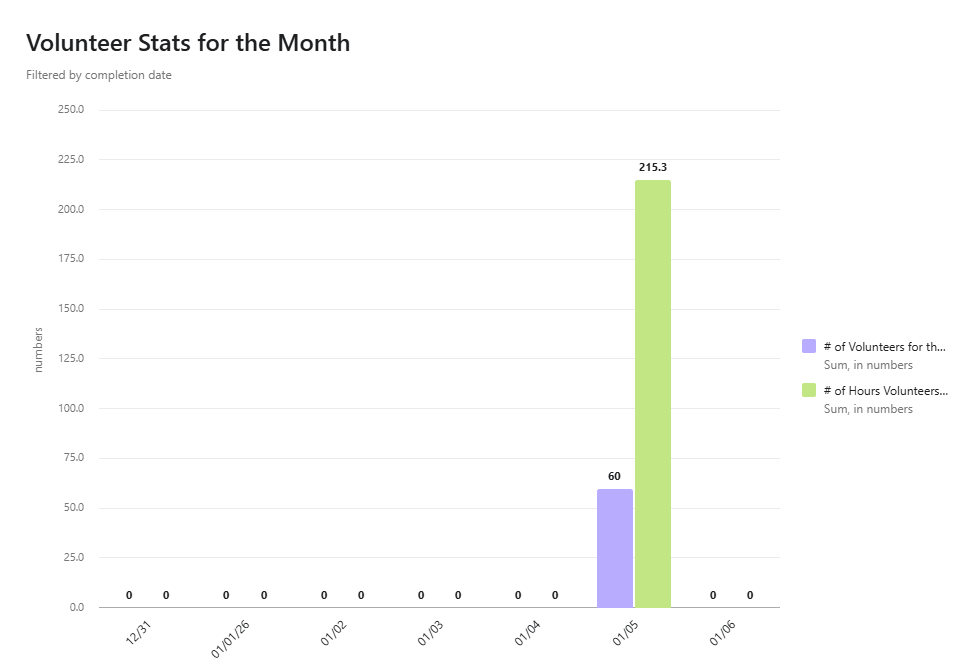Click the 60 data label above purple bar
Image resolution: width=978 pixels, height=667 pixels.
tap(615, 476)
